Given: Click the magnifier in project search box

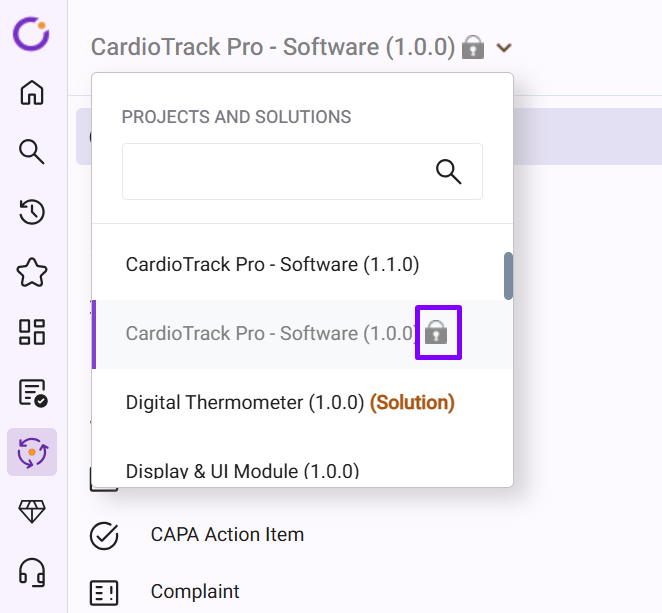Looking at the screenshot, I should (449, 171).
